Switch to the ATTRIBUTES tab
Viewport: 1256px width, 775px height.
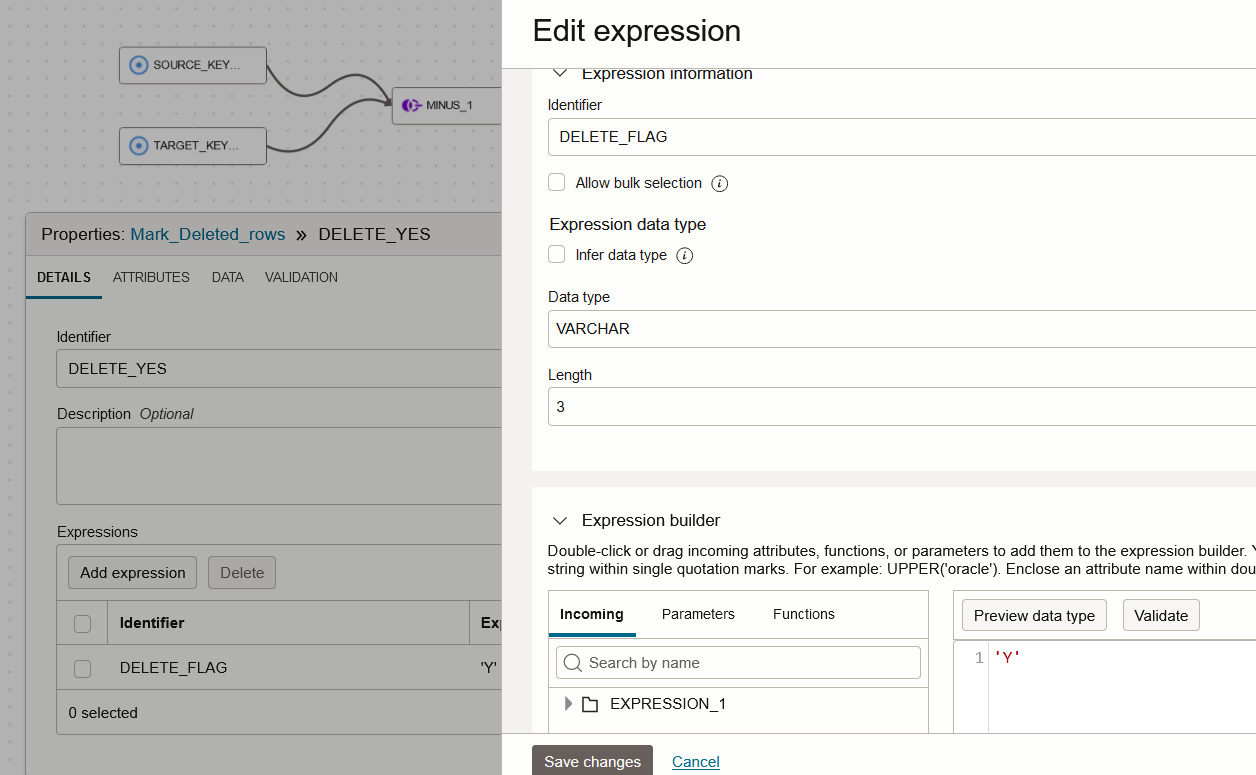(x=150, y=277)
